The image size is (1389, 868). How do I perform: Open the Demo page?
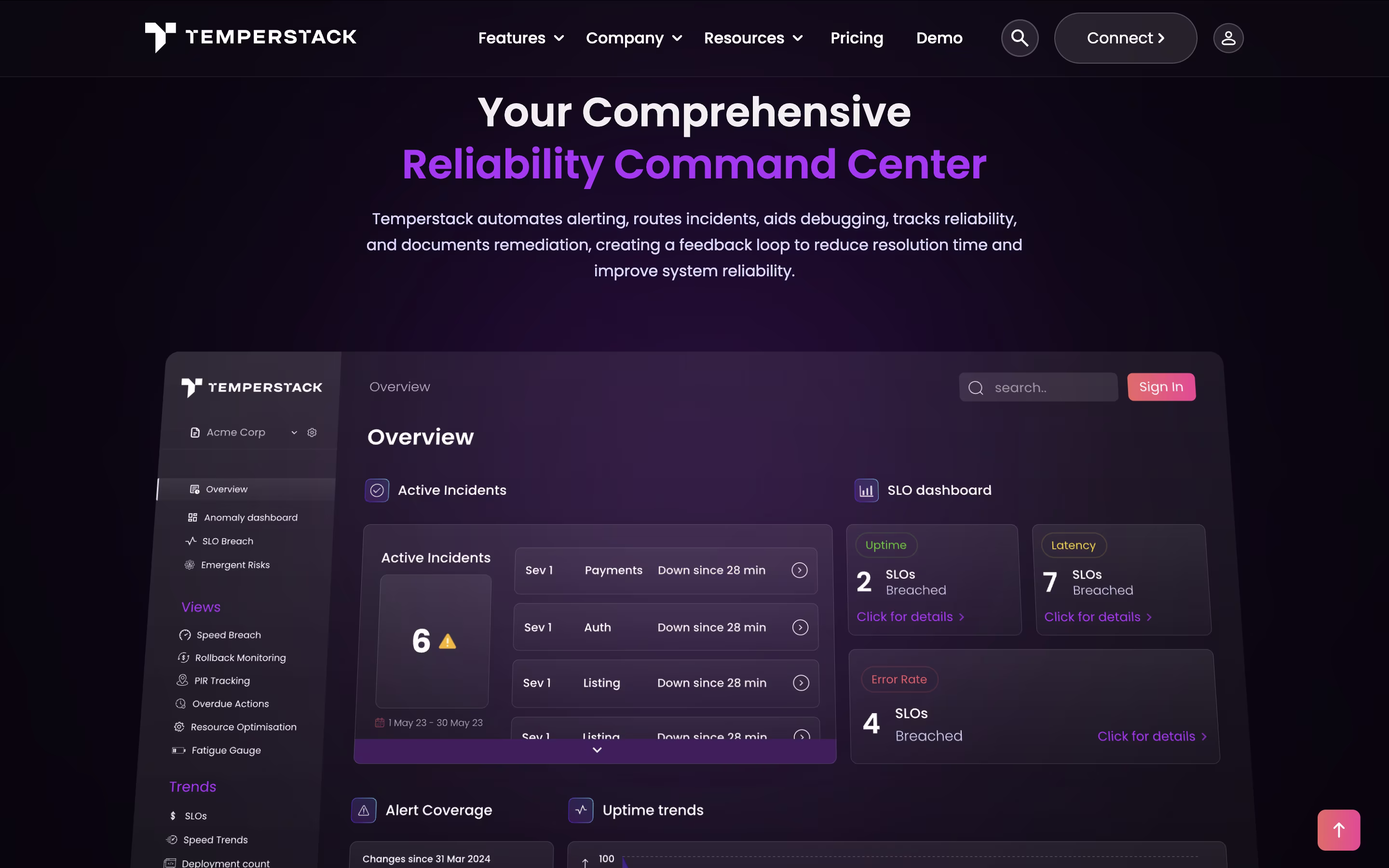click(939, 38)
